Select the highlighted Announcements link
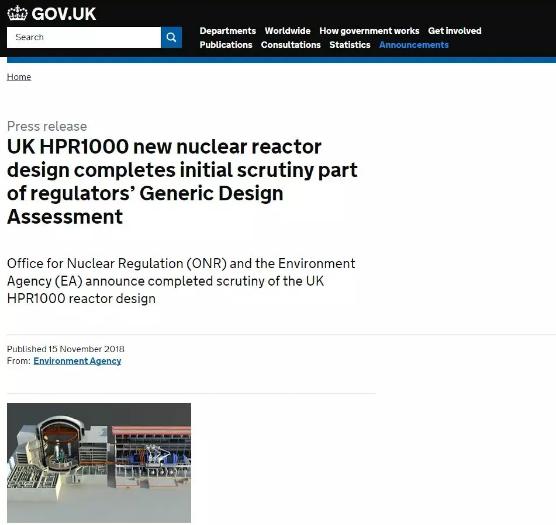Screen dimensions: 556x525 tap(414, 45)
